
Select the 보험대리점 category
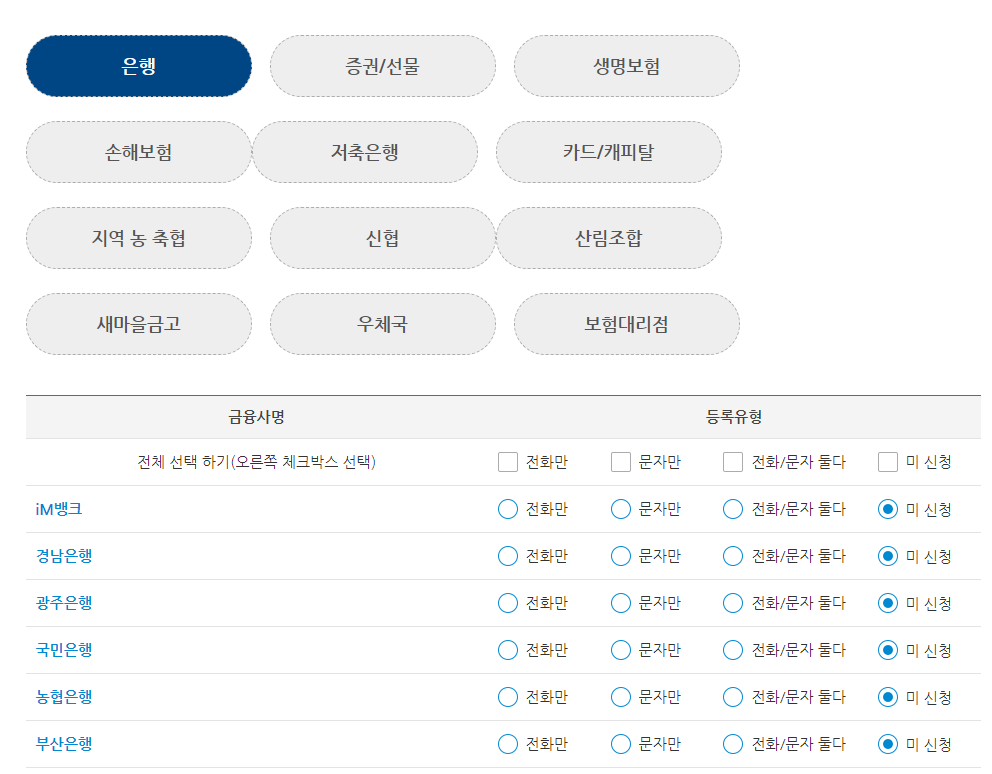626,323
